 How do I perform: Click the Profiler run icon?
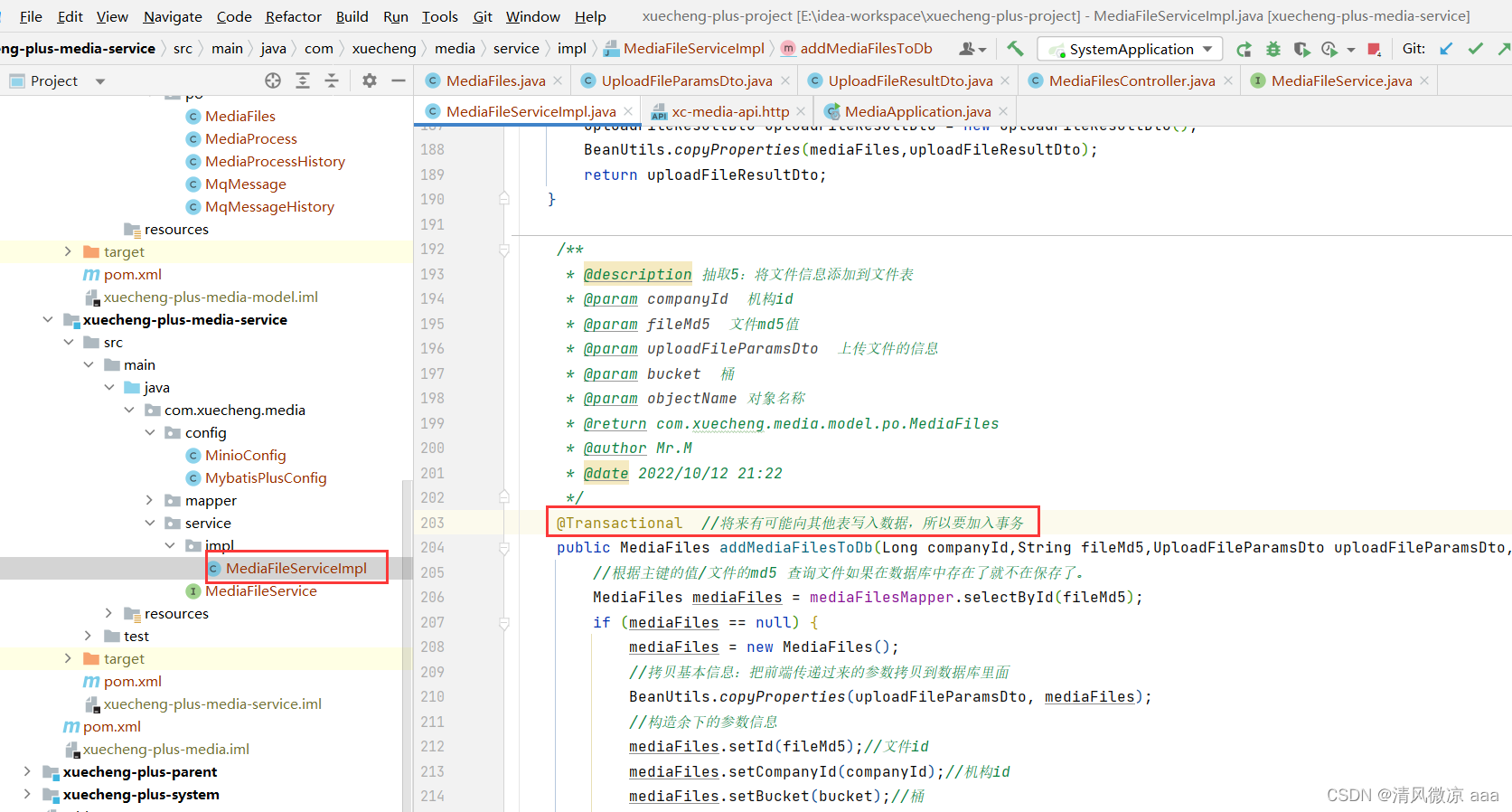coord(1329,49)
